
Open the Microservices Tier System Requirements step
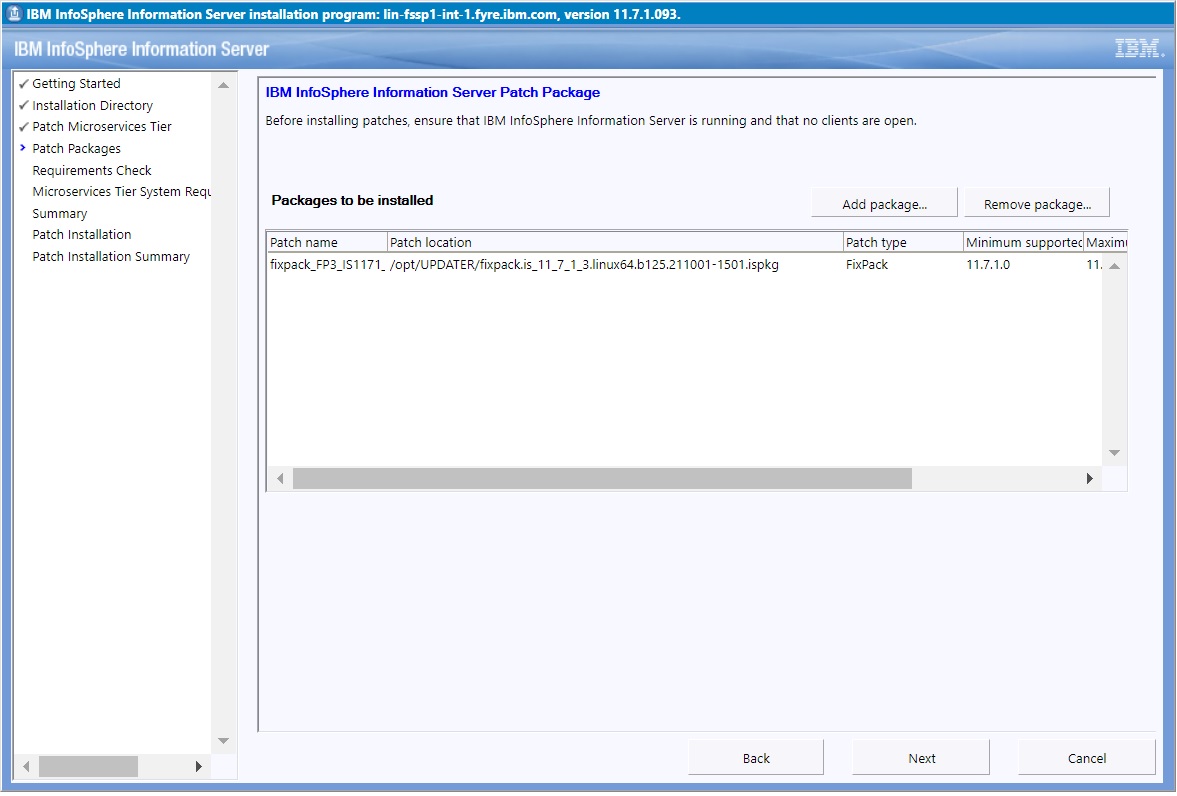tap(121, 191)
